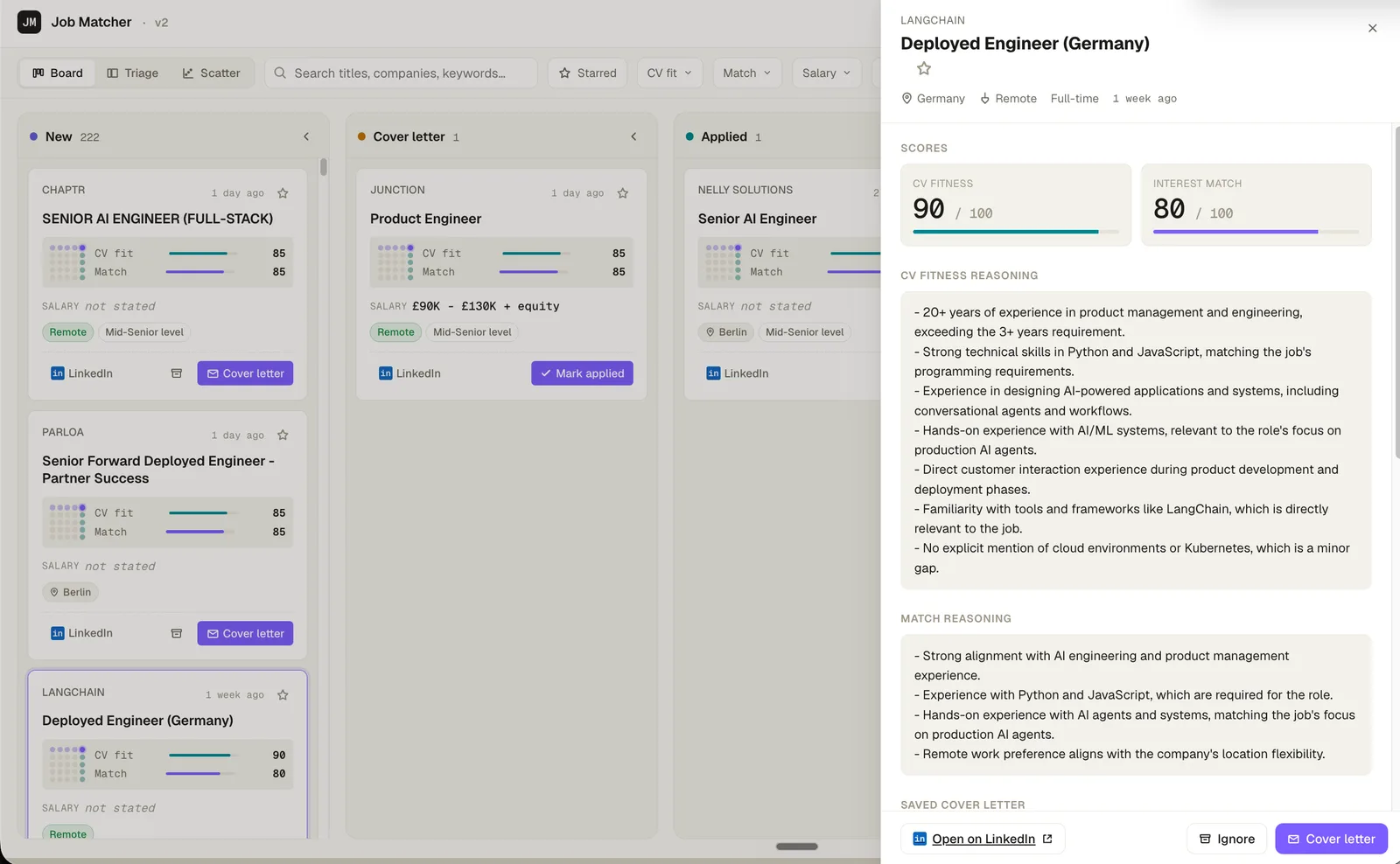Open the Match filter dropdown
The width and height of the screenshot is (1400, 864).
coord(747,73)
